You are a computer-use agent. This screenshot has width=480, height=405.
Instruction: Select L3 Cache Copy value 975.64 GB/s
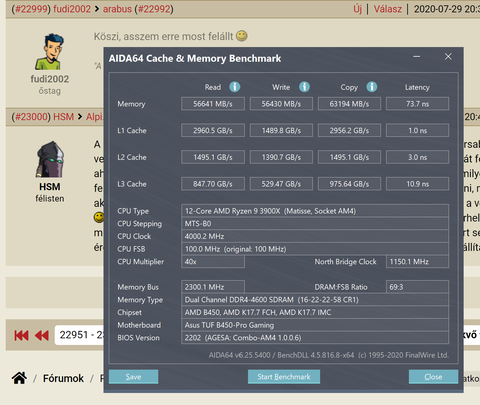pos(349,184)
